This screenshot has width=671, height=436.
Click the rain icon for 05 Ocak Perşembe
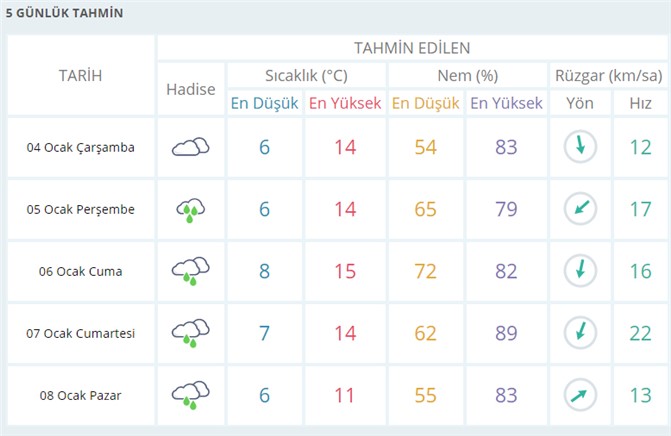[x=190, y=209]
